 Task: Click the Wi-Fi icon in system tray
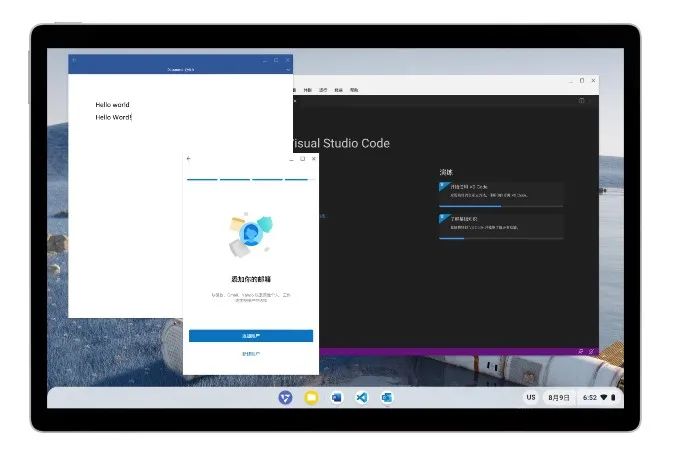click(x=604, y=397)
